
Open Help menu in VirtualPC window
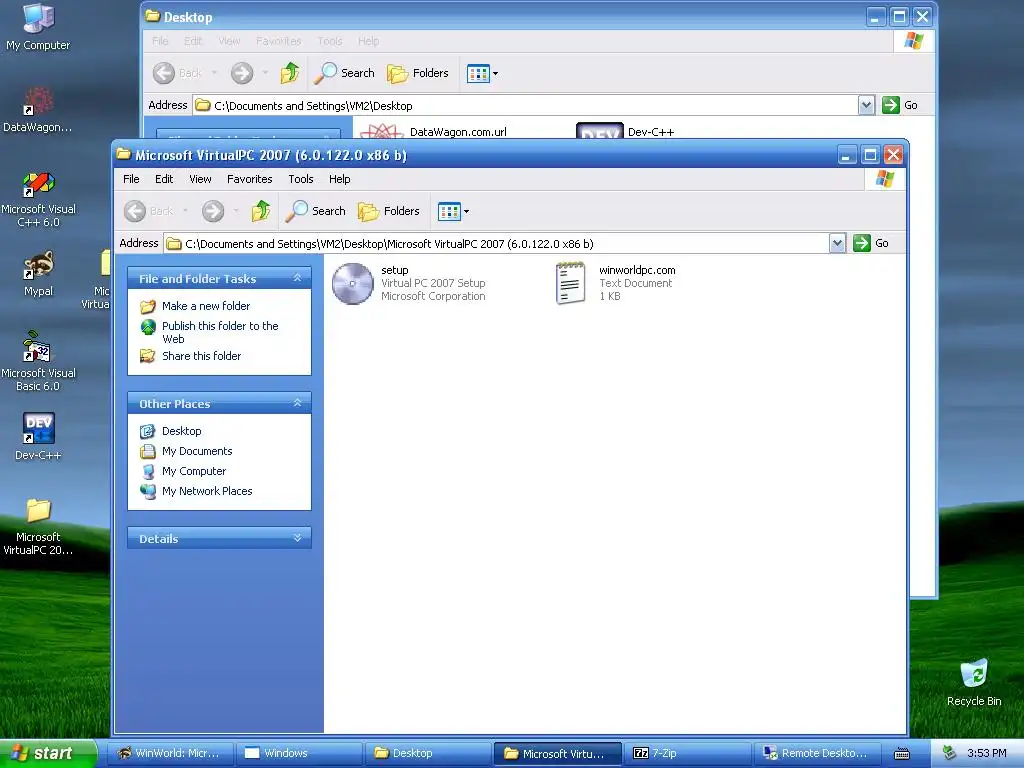[340, 179]
